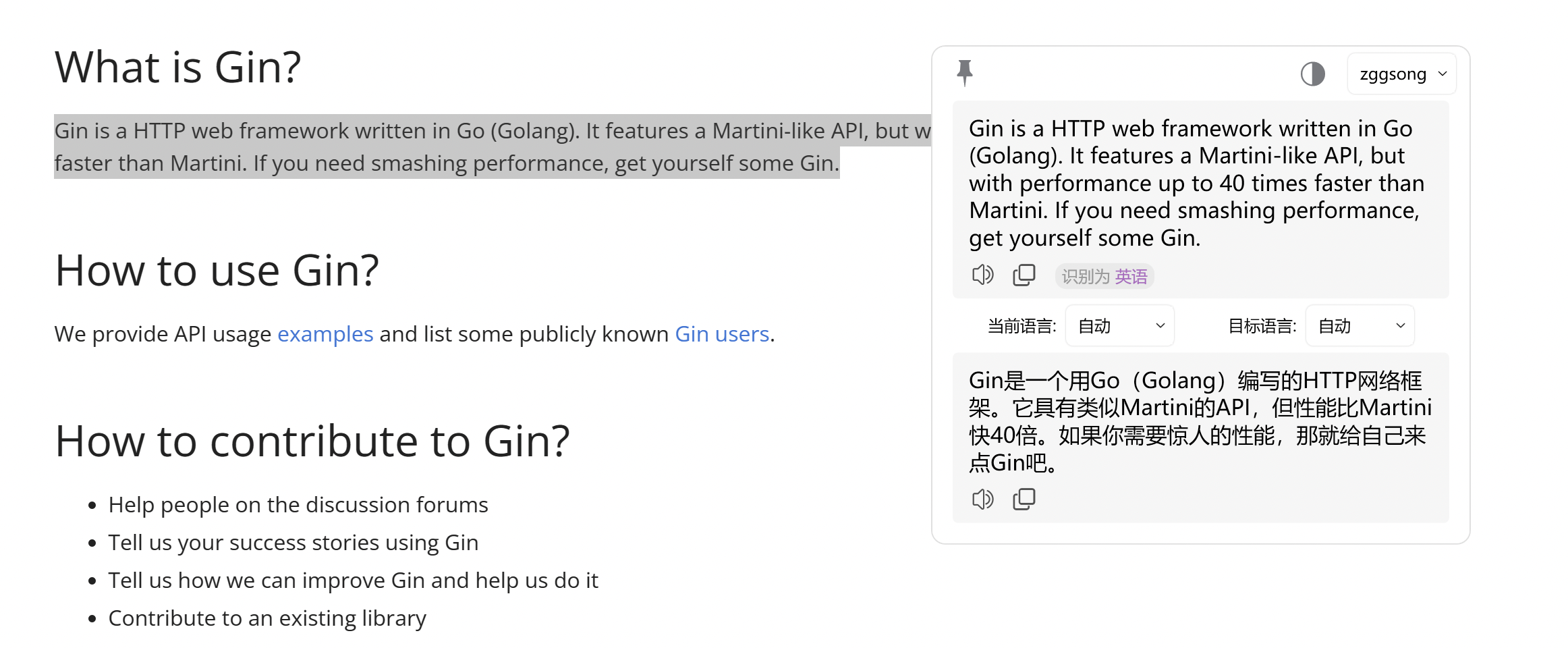The width and height of the screenshot is (1568, 648).
Task: Click the highlighted Gin description paragraph
Action: click(493, 146)
